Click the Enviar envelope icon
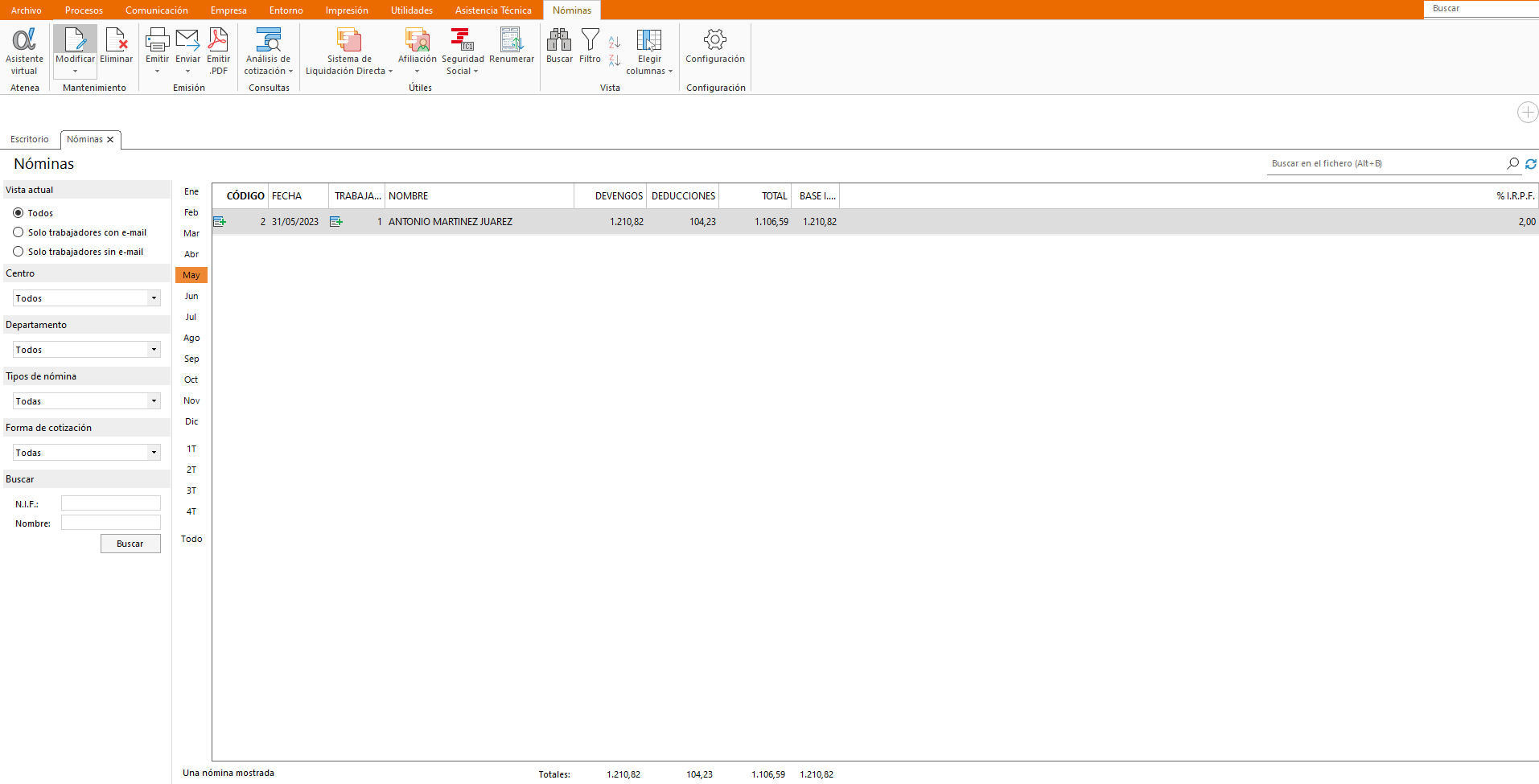 pos(187,39)
